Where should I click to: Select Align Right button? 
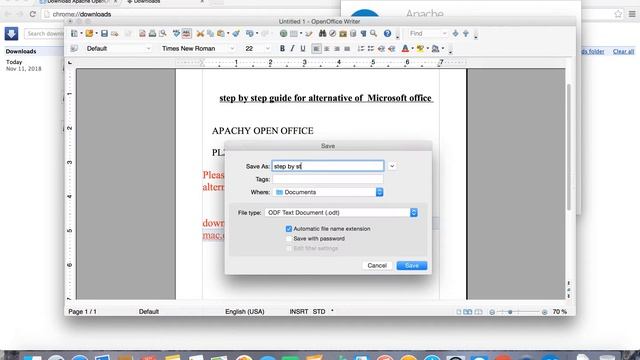[337, 49]
